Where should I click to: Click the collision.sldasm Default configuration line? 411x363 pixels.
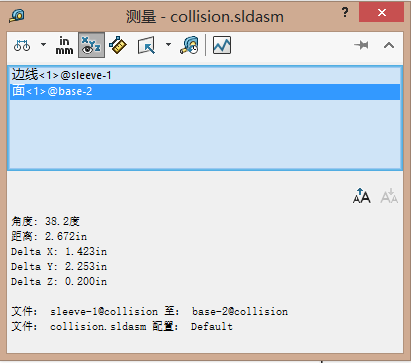[x=122, y=326]
